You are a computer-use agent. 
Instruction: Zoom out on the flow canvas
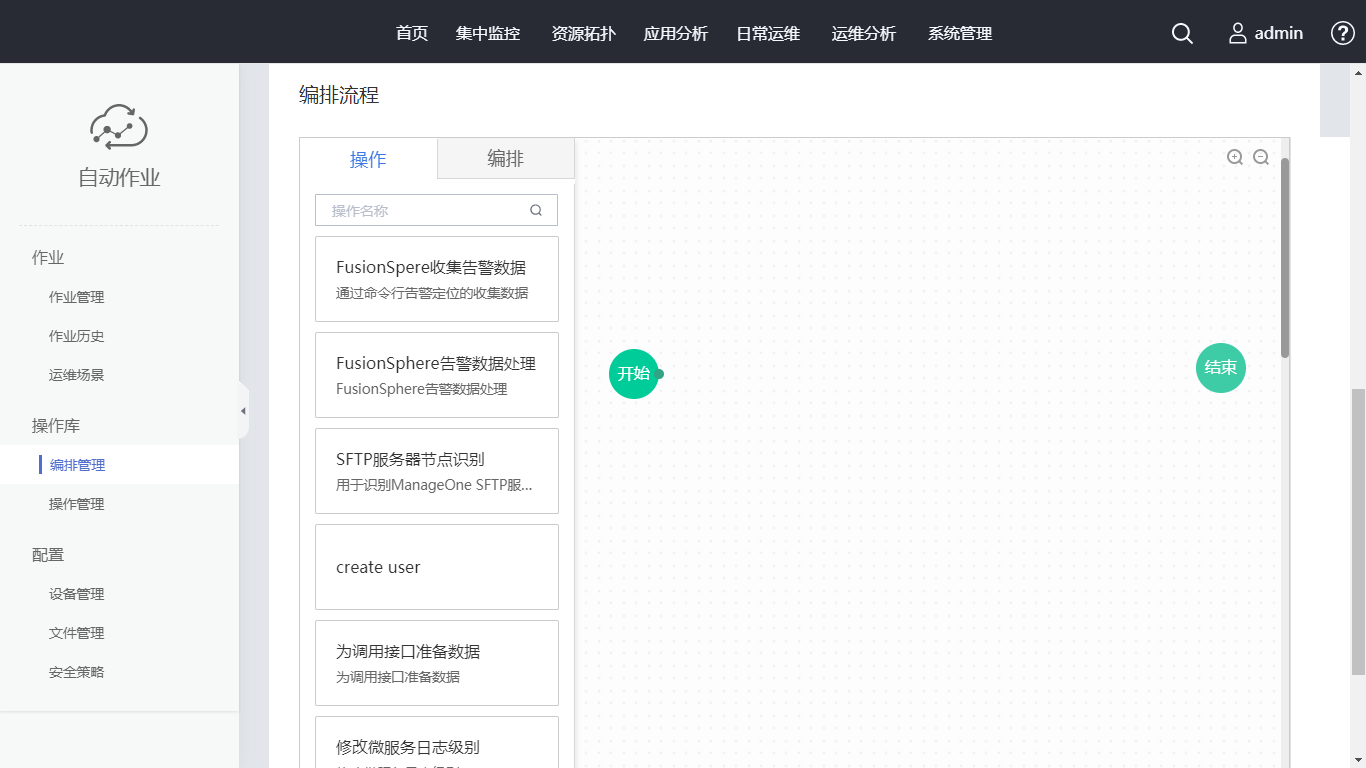coord(1261,157)
